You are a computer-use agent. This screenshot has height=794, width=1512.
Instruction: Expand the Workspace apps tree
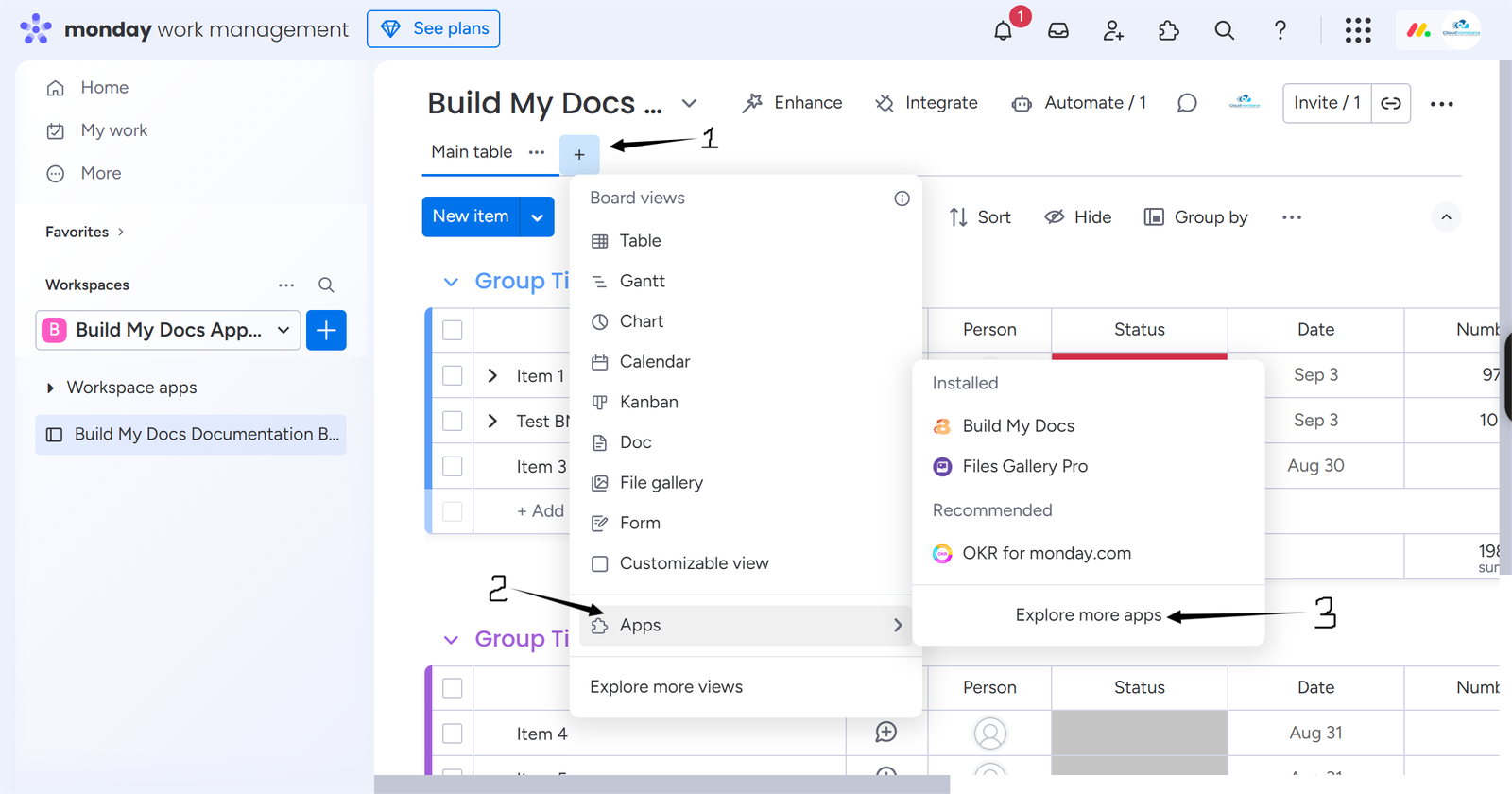coord(50,388)
